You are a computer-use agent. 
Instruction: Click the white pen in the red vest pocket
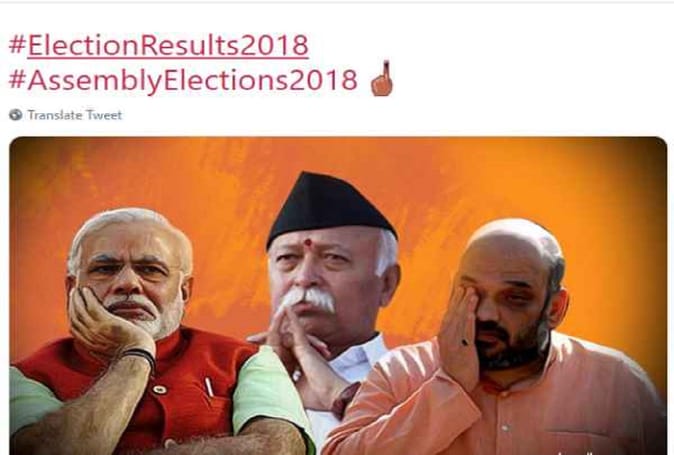[209, 387]
